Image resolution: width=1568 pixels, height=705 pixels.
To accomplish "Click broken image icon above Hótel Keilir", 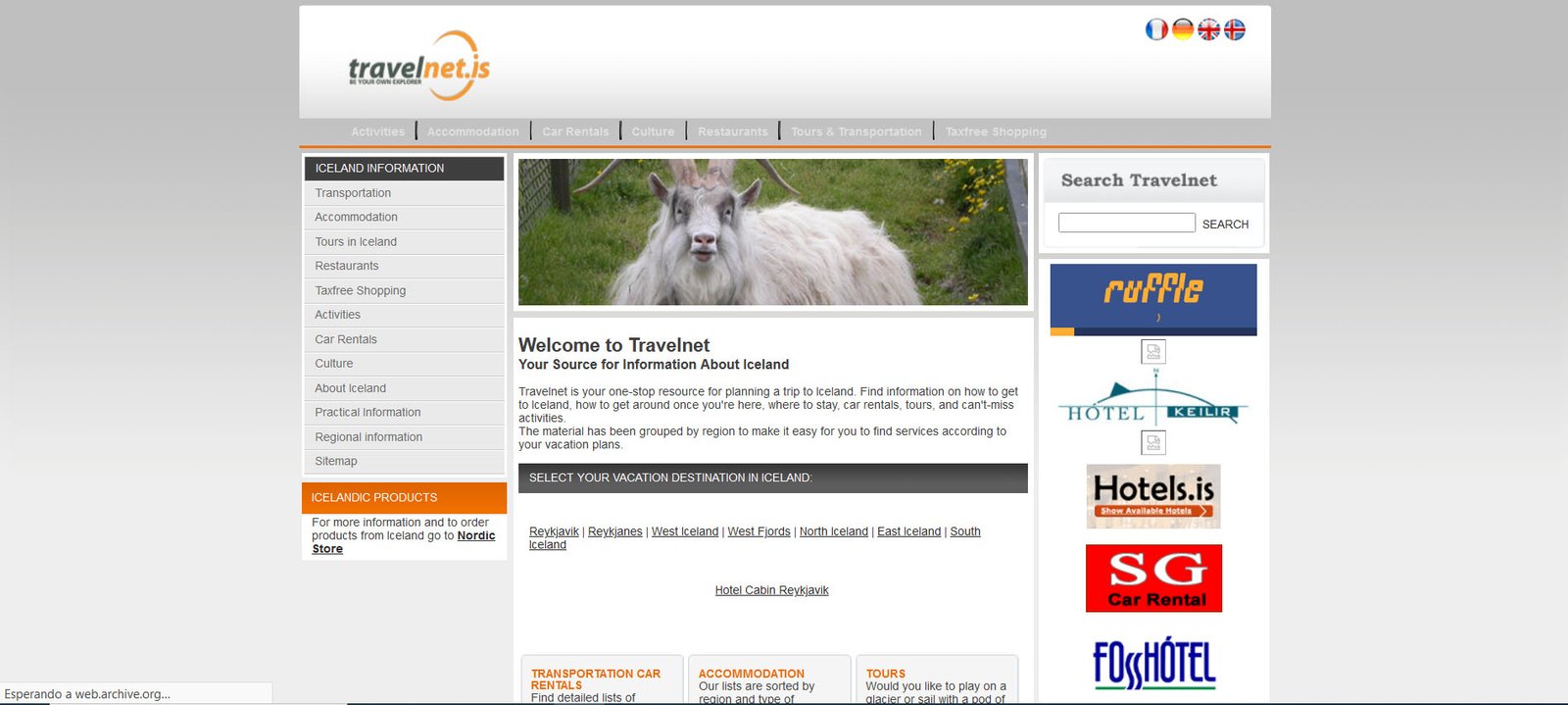I will 1153,351.
